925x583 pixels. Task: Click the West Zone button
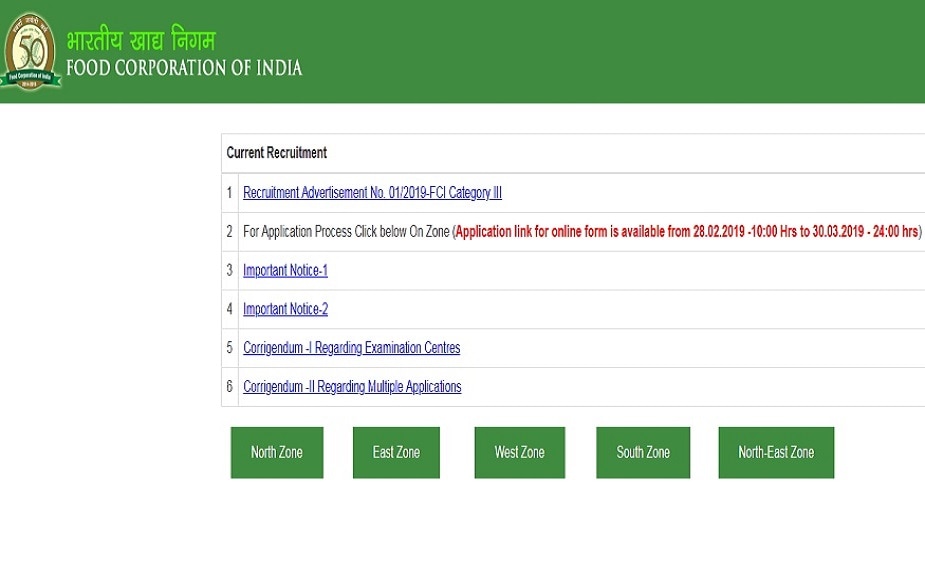coord(520,453)
